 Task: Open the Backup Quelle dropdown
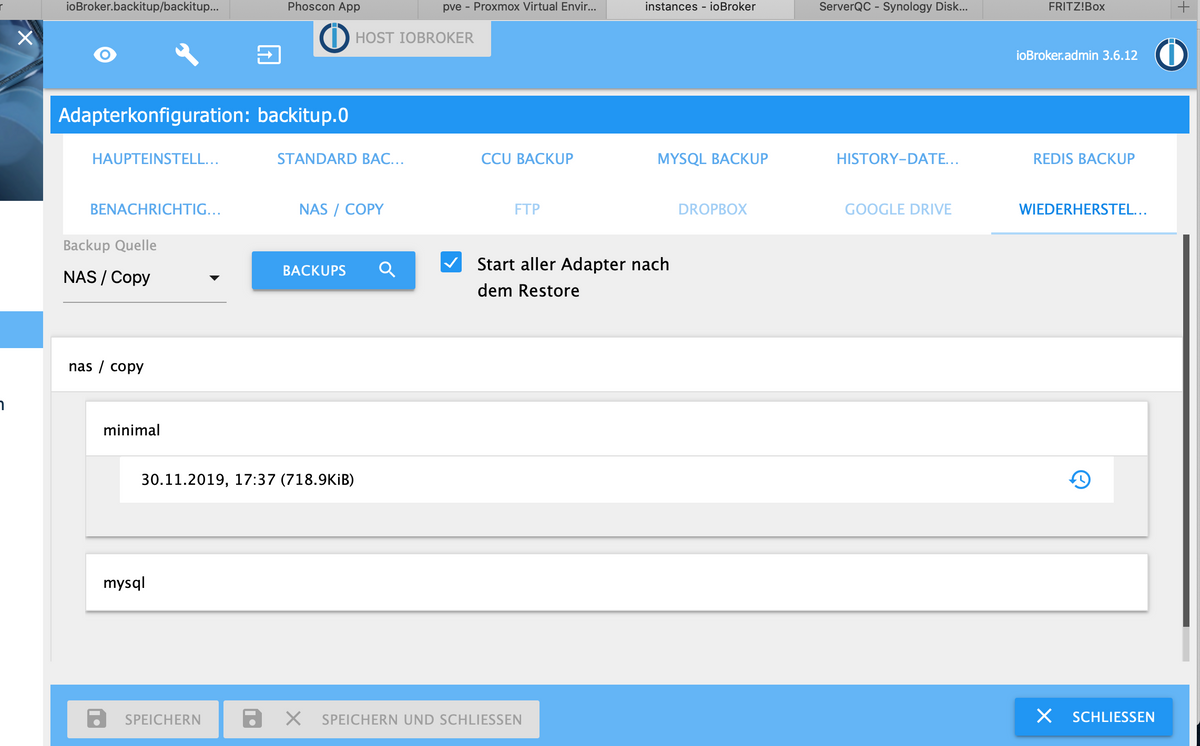[x=144, y=277]
